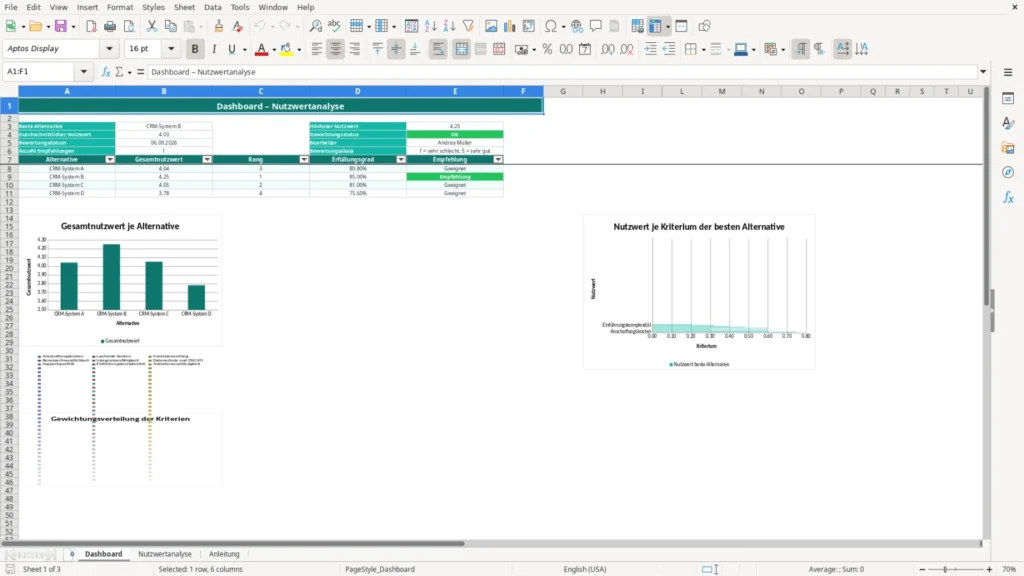Click the Copy icon
The width and height of the screenshot is (1024, 576).
(170, 26)
